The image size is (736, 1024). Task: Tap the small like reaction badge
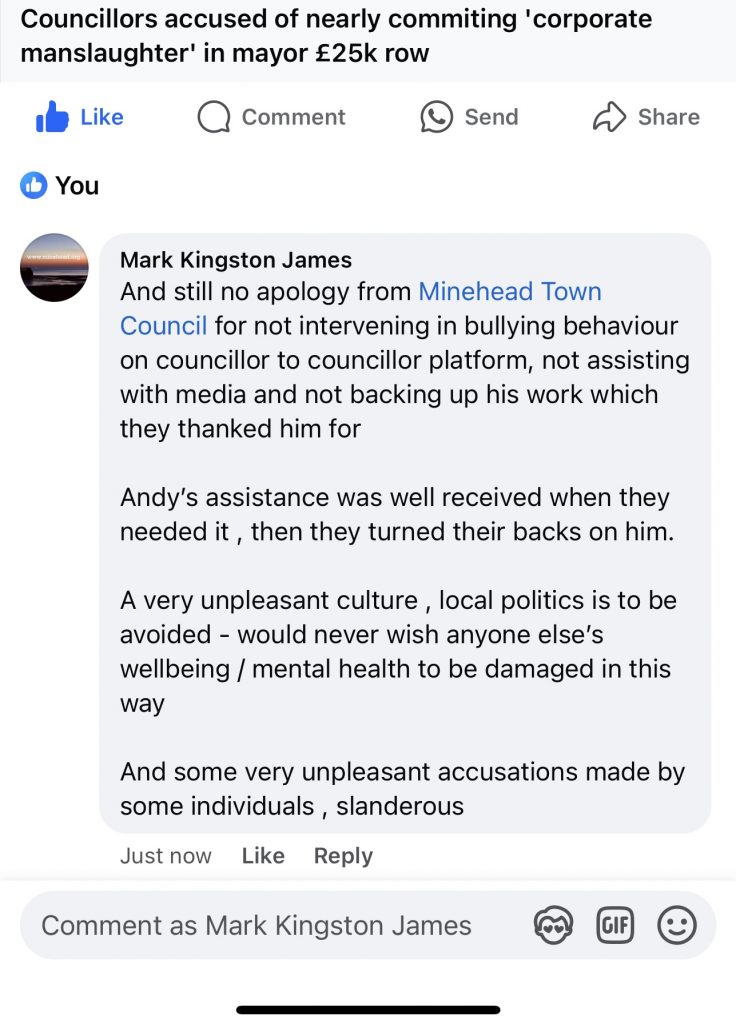(x=33, y=185)
